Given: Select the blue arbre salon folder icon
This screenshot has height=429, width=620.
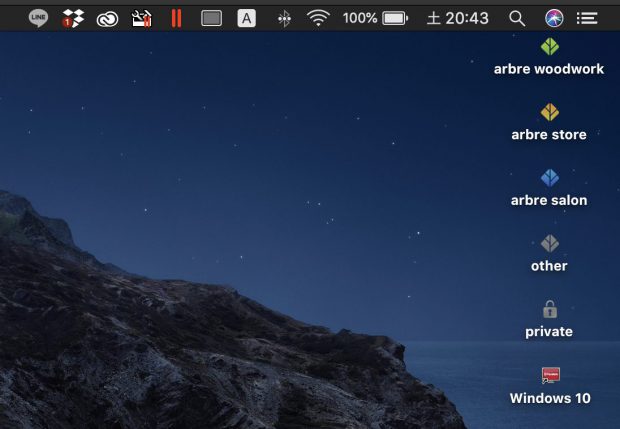Looking at the screenshot, I should [550, 178].
